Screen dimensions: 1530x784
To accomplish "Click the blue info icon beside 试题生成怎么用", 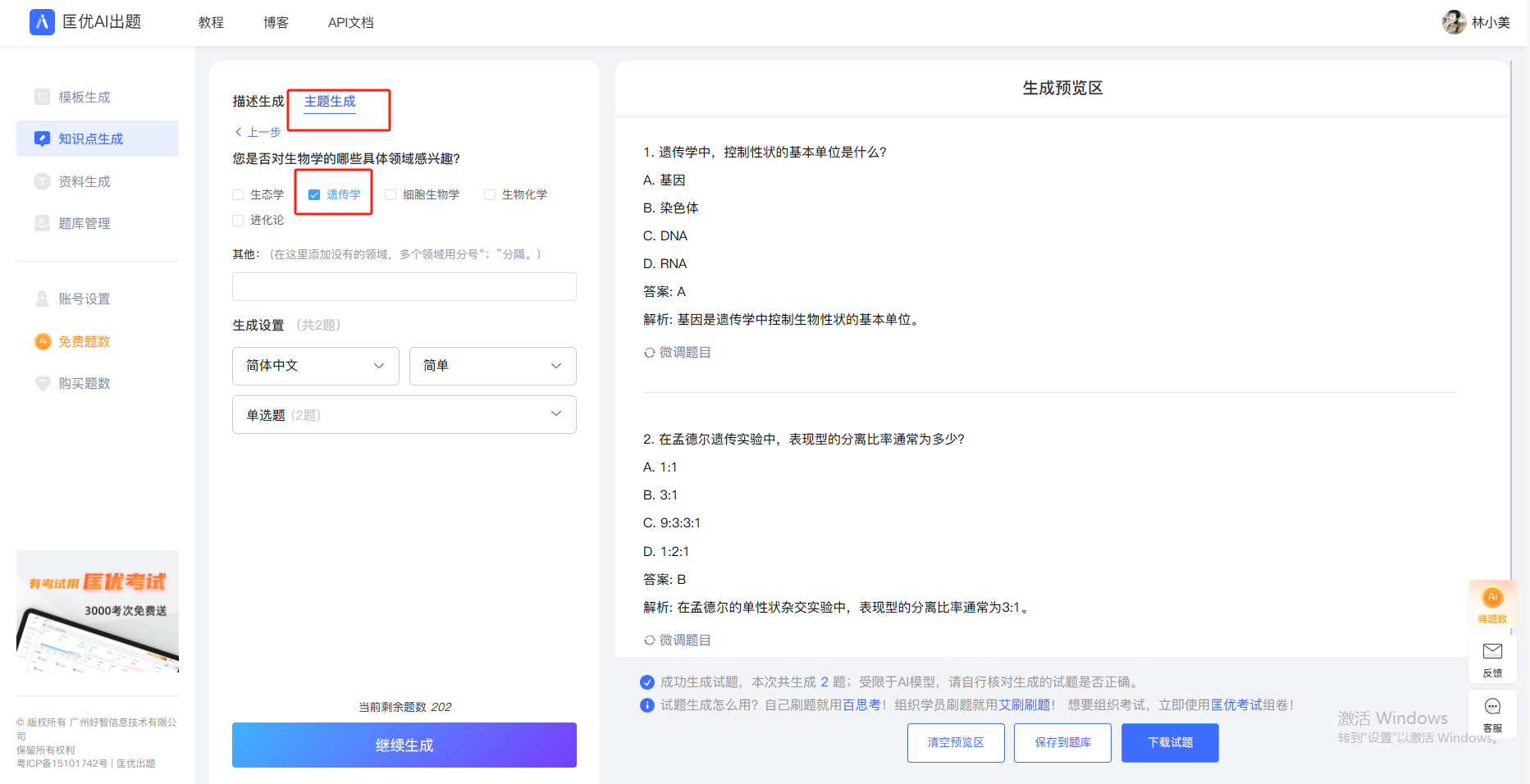I will [647, 705].
